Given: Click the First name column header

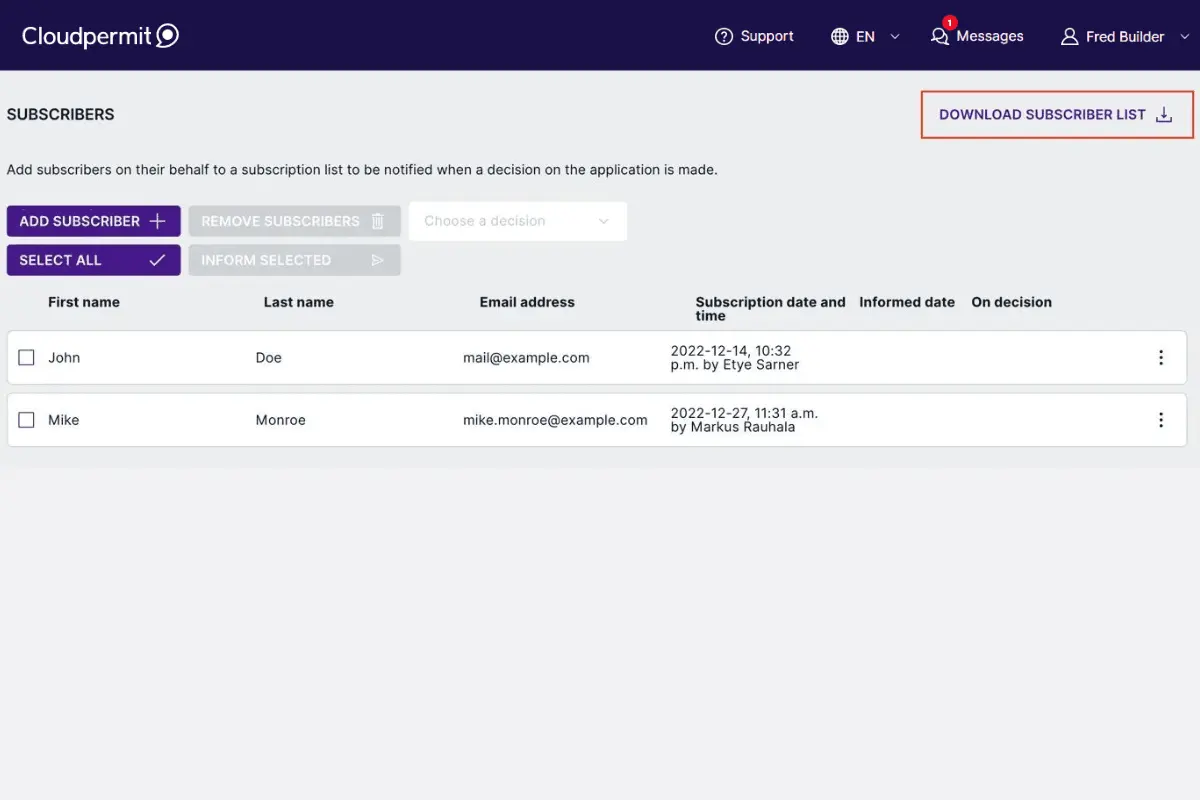Looking at the screenshot, I should pyautogui.click(x=84, y=302).
